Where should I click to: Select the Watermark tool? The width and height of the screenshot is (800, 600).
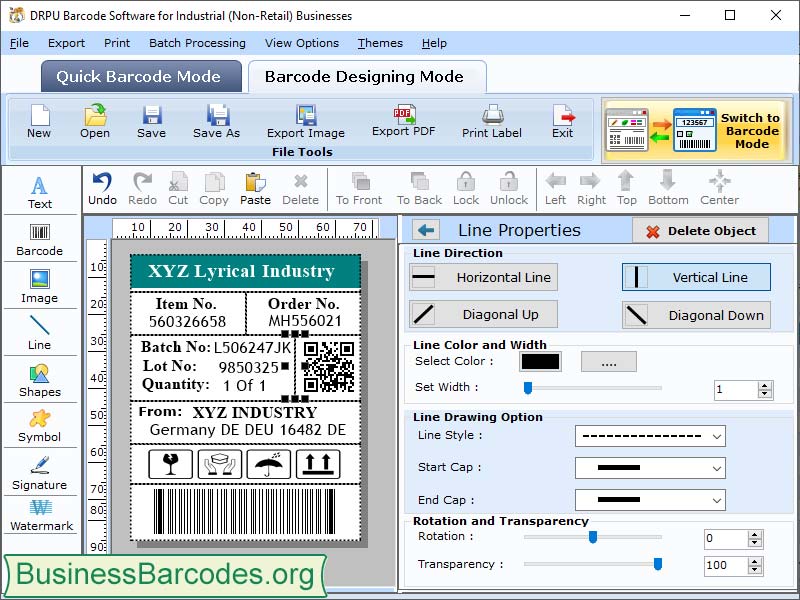[40, 520]
